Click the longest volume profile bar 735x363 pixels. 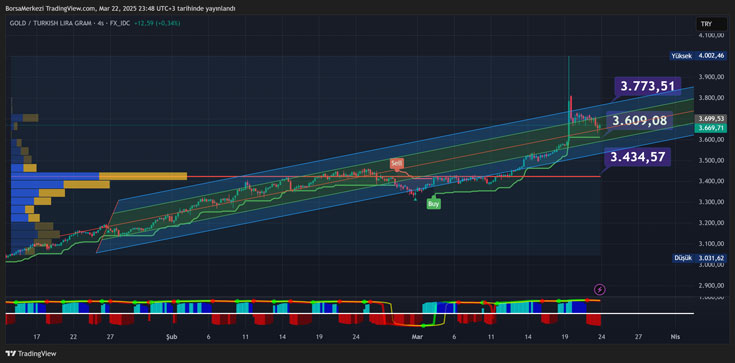[98, 176]
